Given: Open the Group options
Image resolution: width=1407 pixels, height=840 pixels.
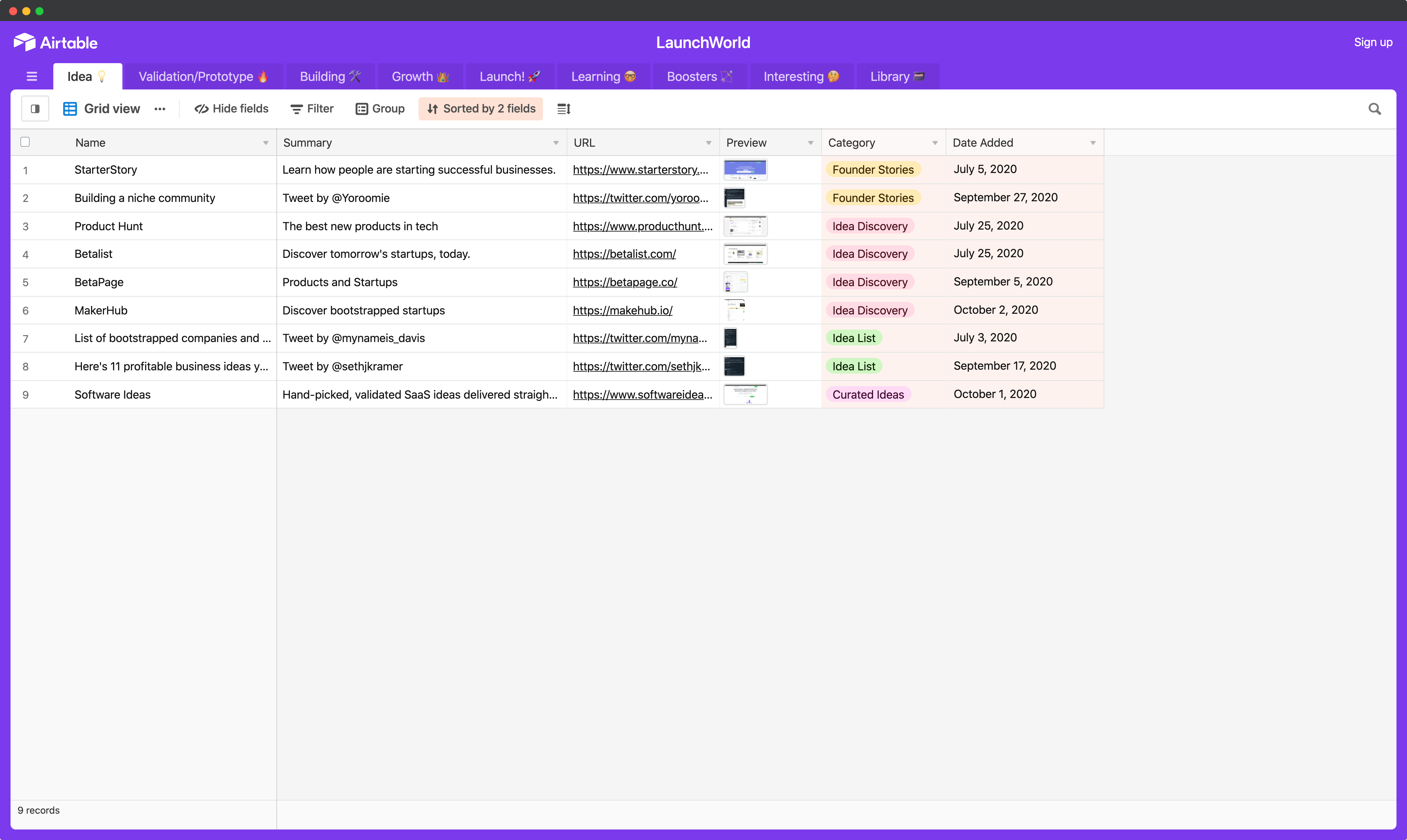Looking at the screenshot, I should pos(380,109).
